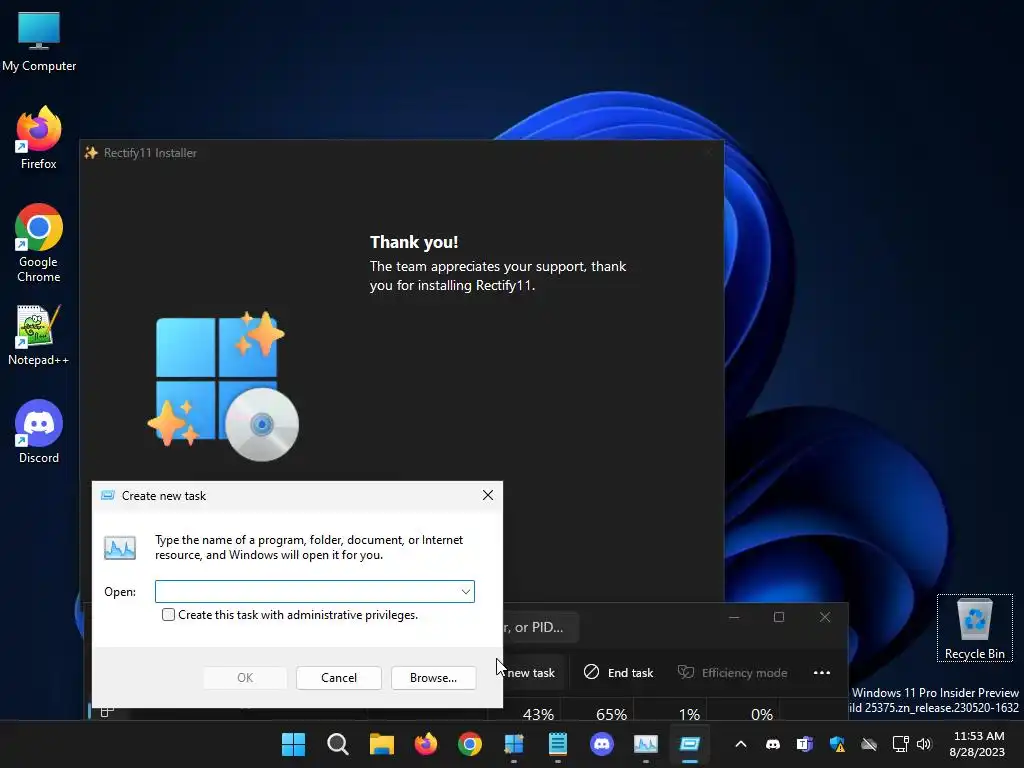Minimize the Task Manager window
This screenshot has width=1024, height=768.
point(734,617)
